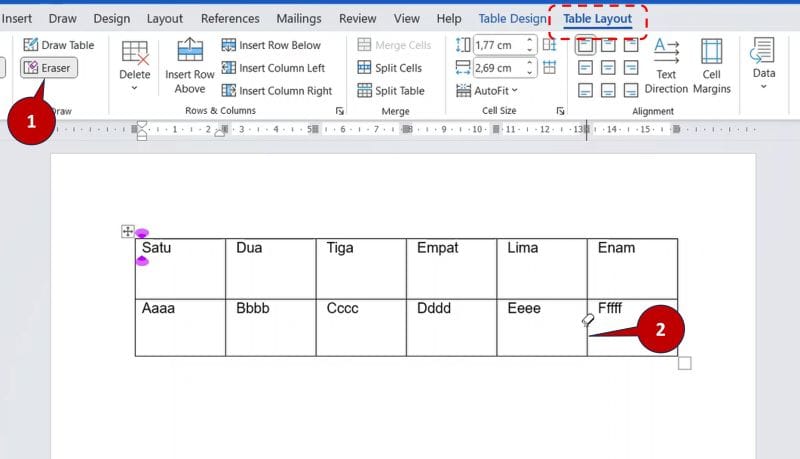Open Rows & Columns dialog launcher
Viewport: 800px width, 459px height.
(340, 111)
